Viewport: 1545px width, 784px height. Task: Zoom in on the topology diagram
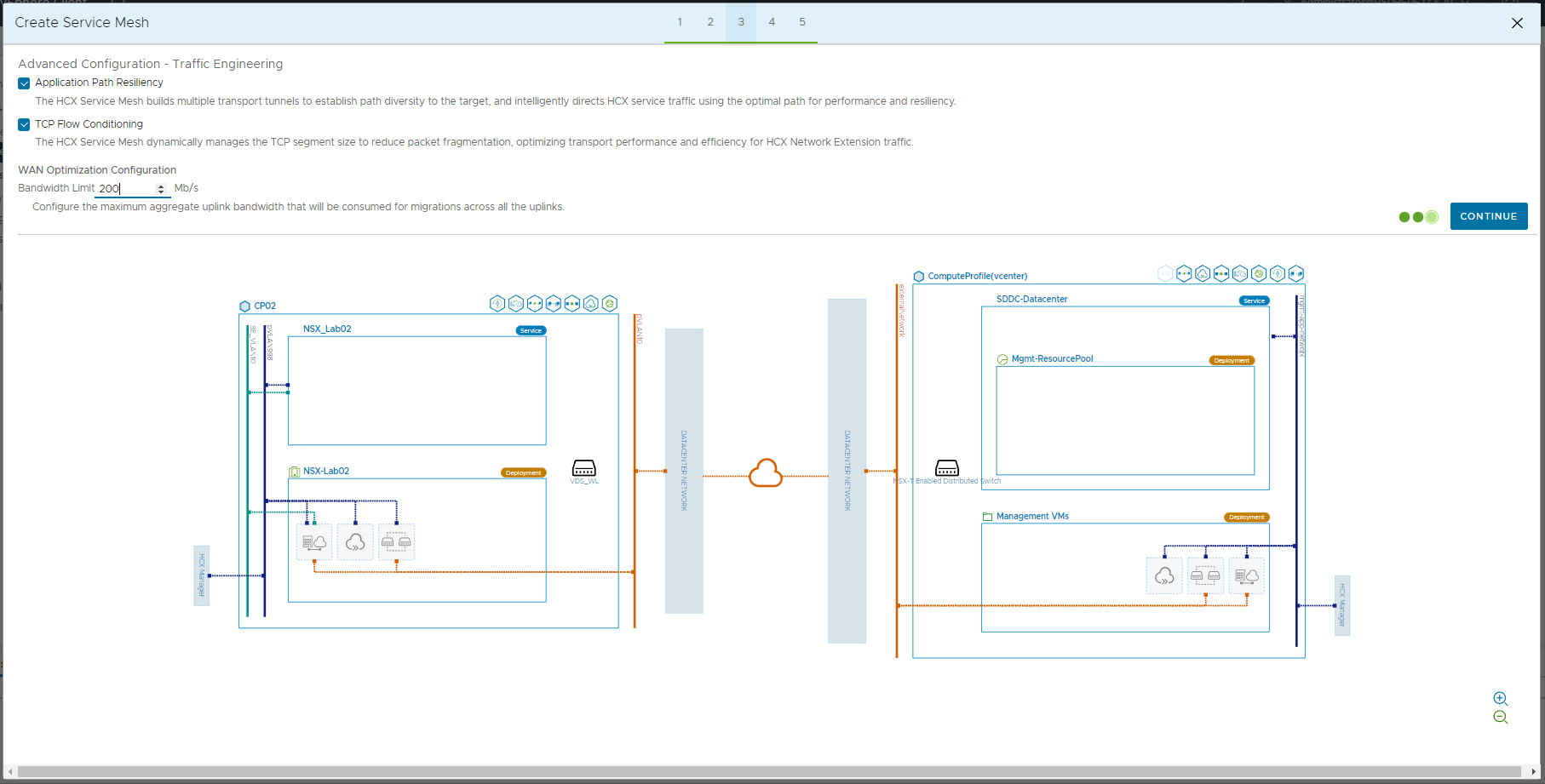click(1501, 699)
